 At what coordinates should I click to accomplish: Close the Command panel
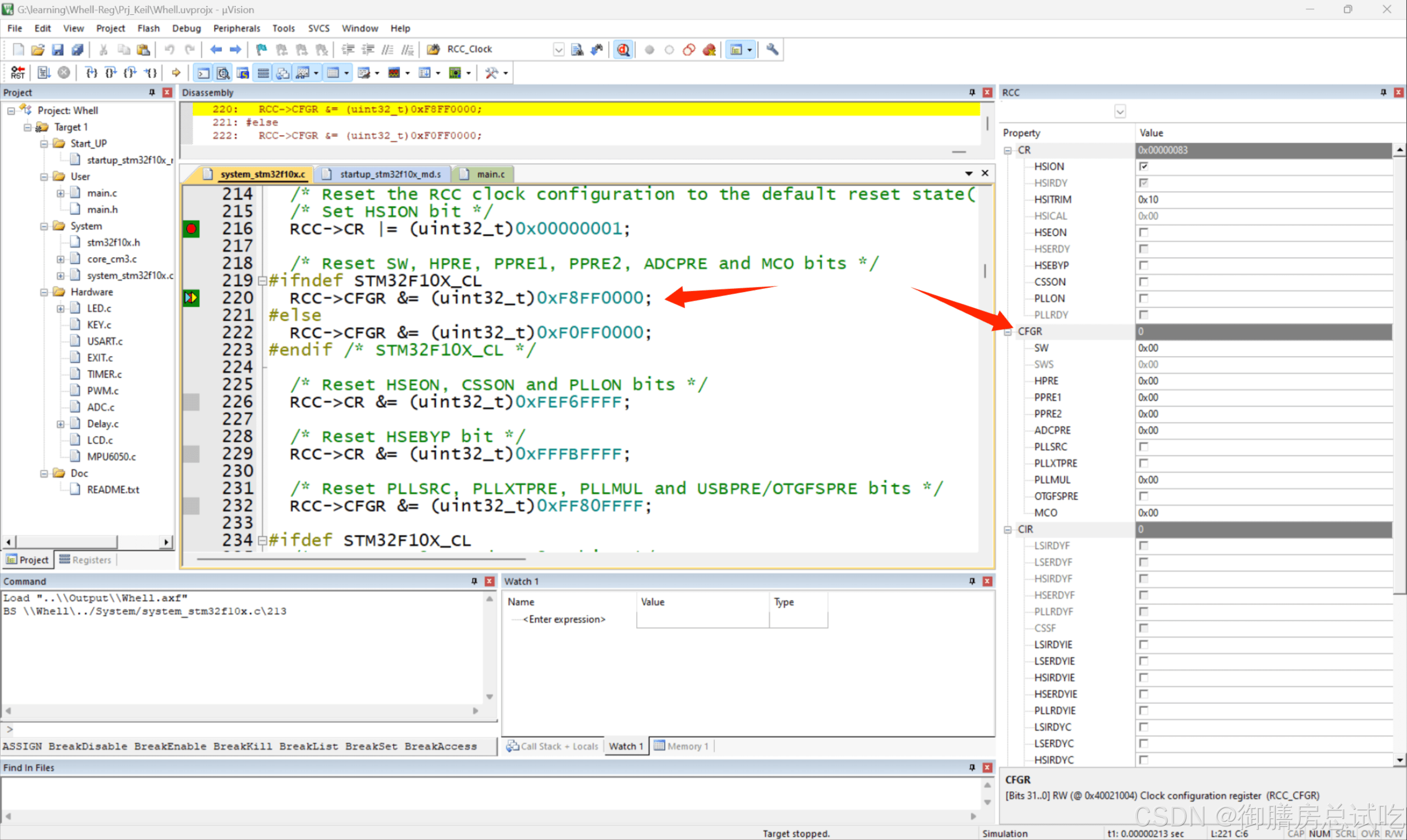[490, 581]
